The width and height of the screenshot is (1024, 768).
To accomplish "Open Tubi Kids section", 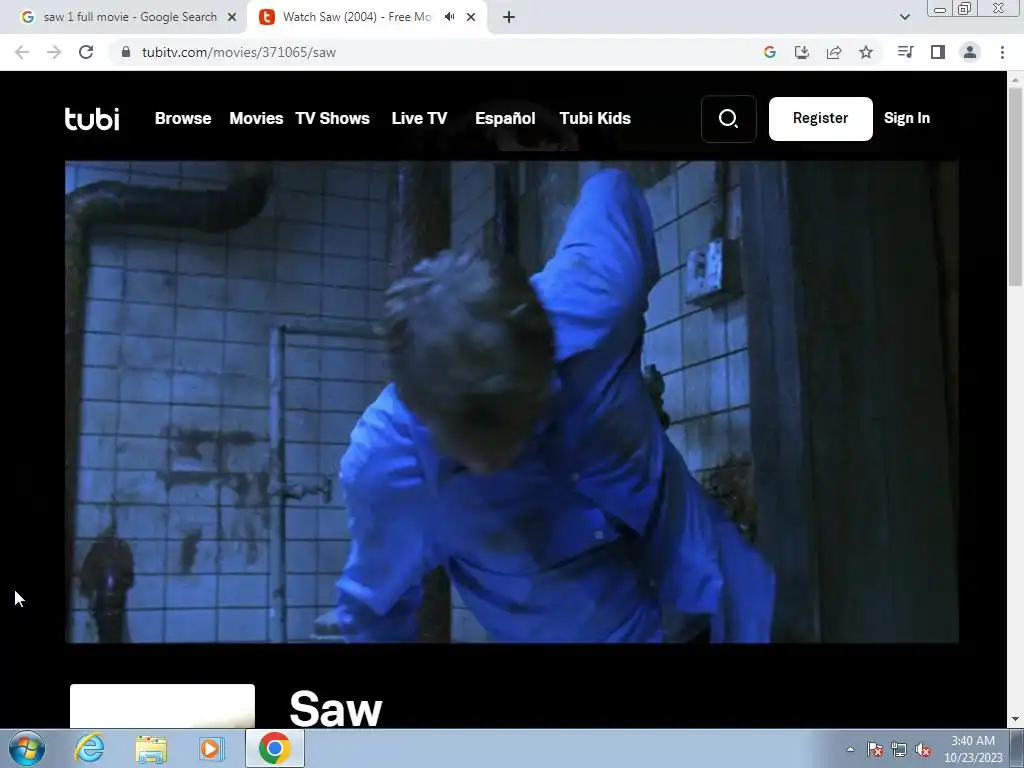I will (595, 118).
